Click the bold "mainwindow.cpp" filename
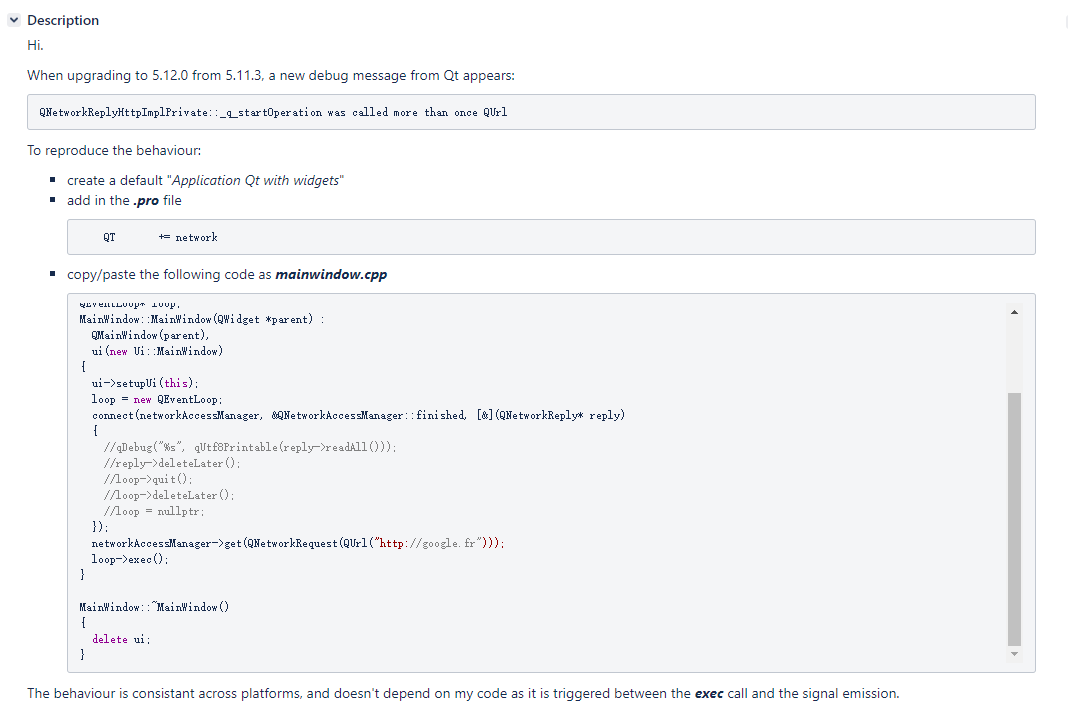This screenshot has width=1068, height=716. [330, 274]
